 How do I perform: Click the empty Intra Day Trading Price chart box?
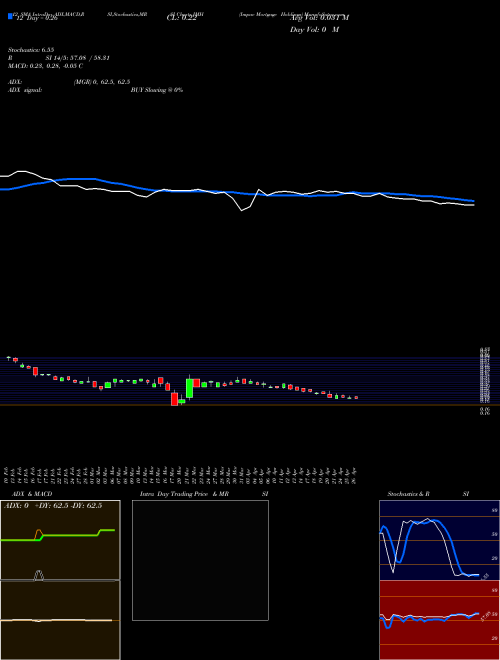tap(200, 560)
